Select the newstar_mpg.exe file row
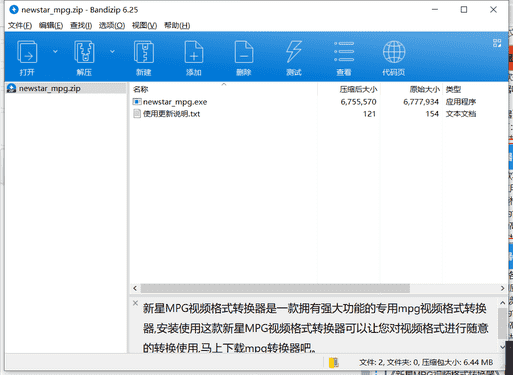Image resolution: width=513 pixels, height=375 pixels. click(318, 102)
